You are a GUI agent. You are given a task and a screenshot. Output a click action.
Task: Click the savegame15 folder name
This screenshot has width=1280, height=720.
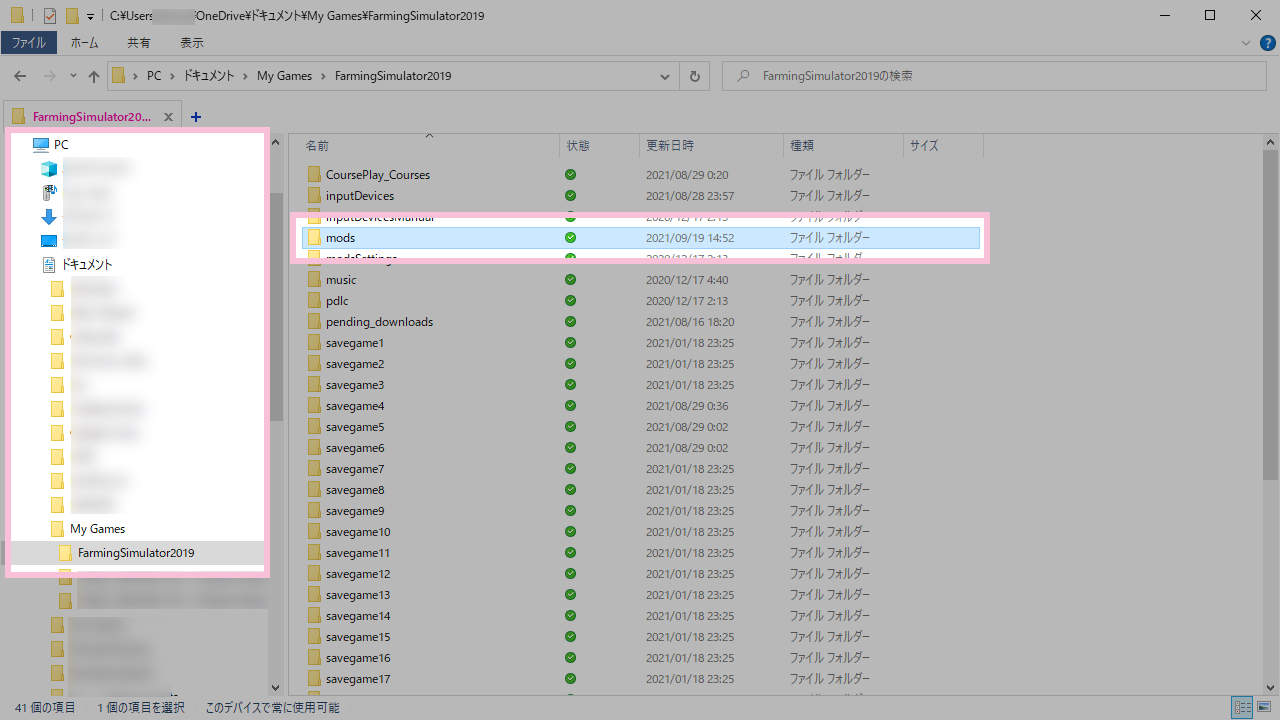(358, 637)
